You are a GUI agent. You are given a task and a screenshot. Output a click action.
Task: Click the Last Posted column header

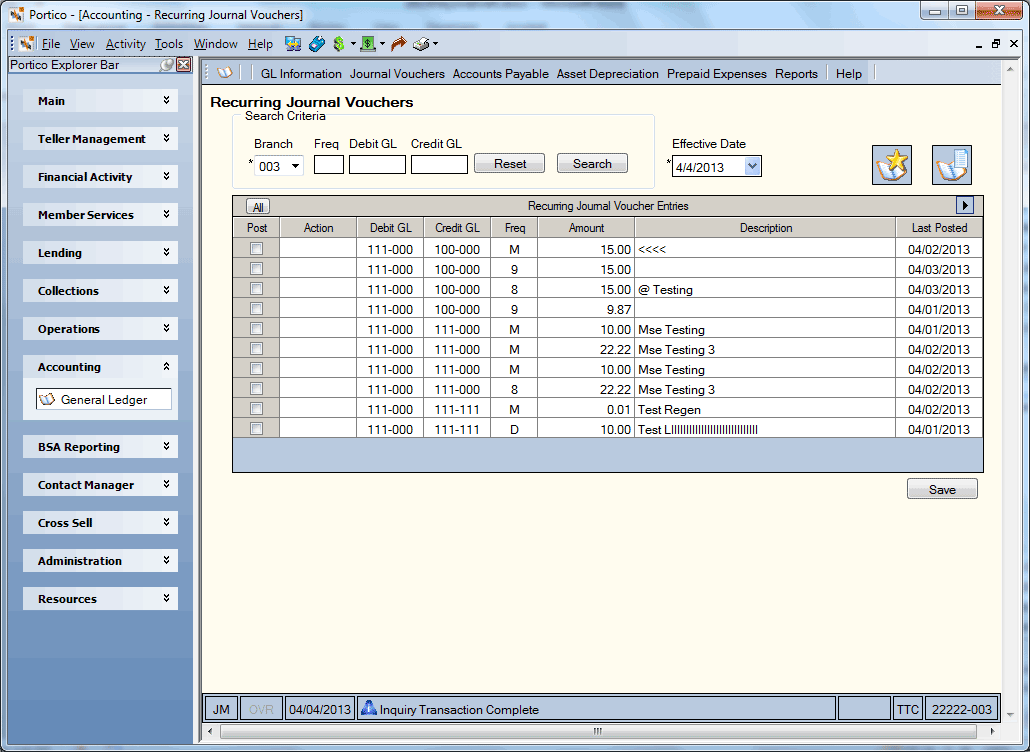[x=939, y=228]
